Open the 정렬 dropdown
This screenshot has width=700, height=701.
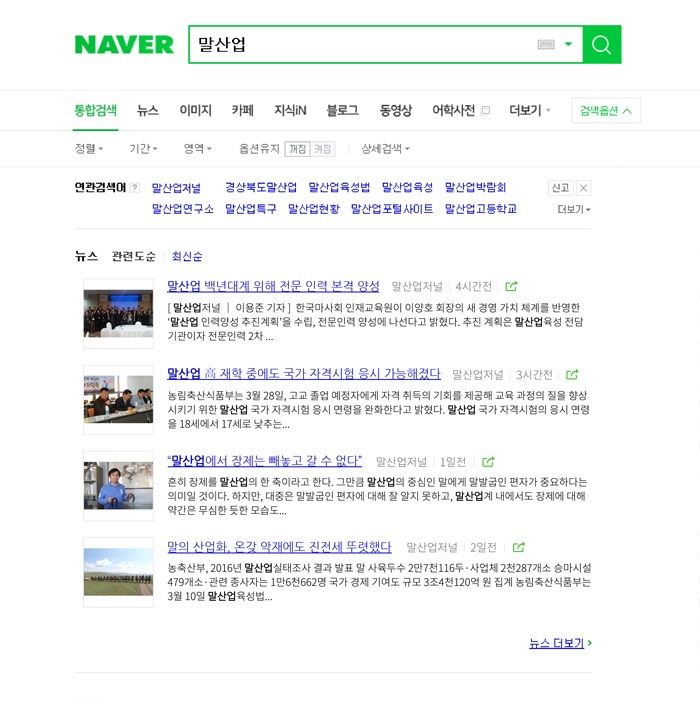(x=89, y=148)
